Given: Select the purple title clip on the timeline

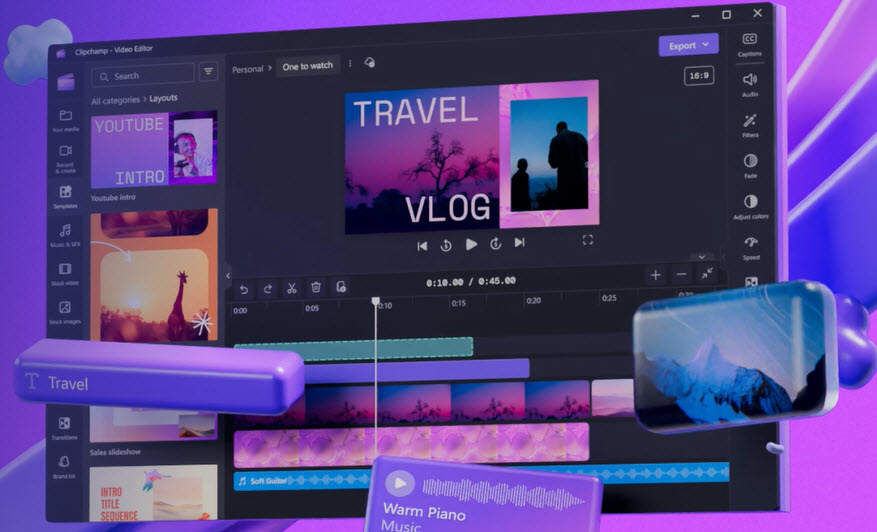Looking at the screenshot, I should tap(417, 370).
